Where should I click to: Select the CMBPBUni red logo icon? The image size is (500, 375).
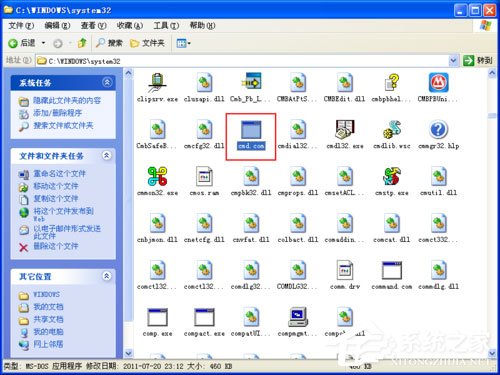point(438,82)
